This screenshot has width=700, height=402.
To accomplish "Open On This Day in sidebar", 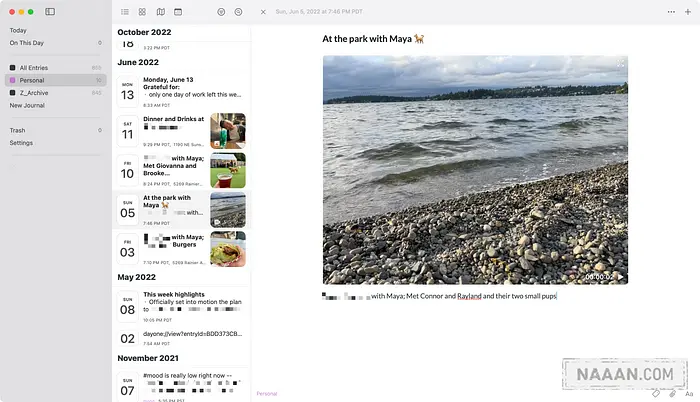I will [x=27, y=43].
